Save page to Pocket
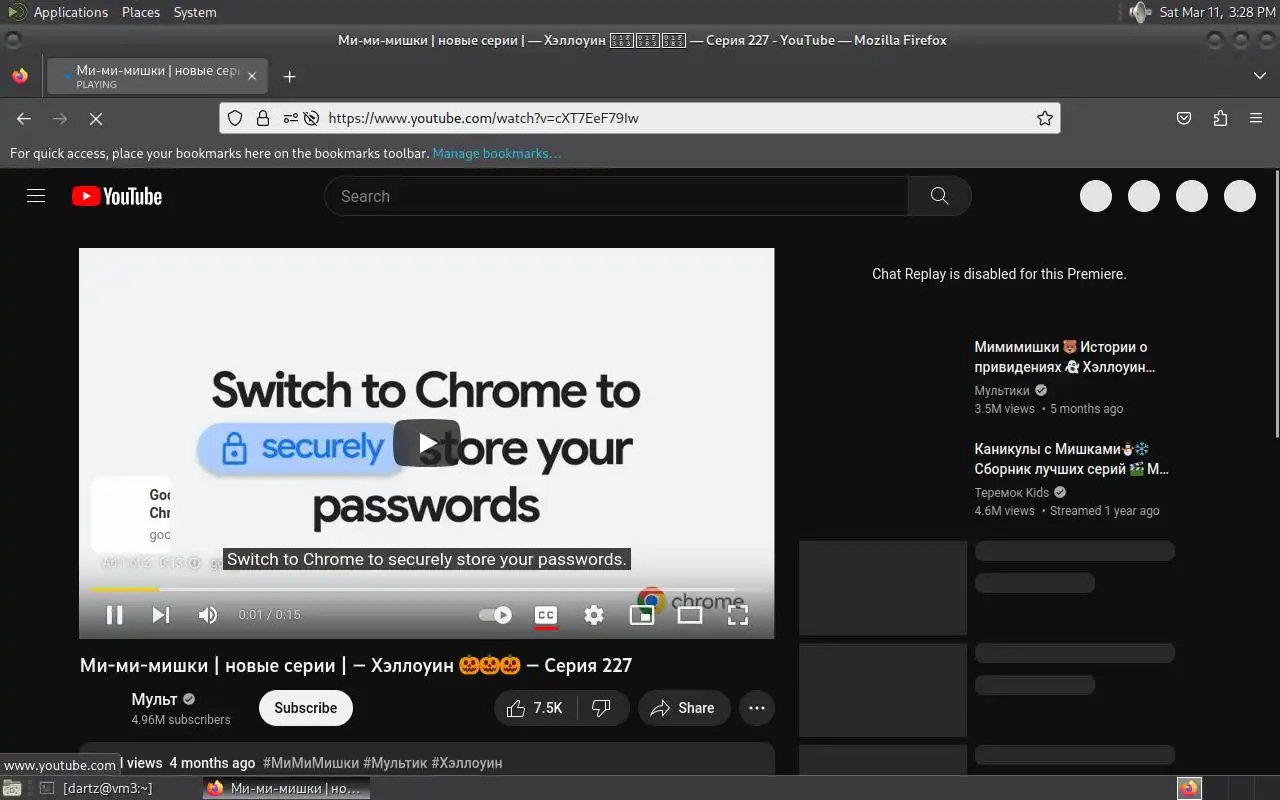This screenshot has width=1280, height=800. point(1184,118)
